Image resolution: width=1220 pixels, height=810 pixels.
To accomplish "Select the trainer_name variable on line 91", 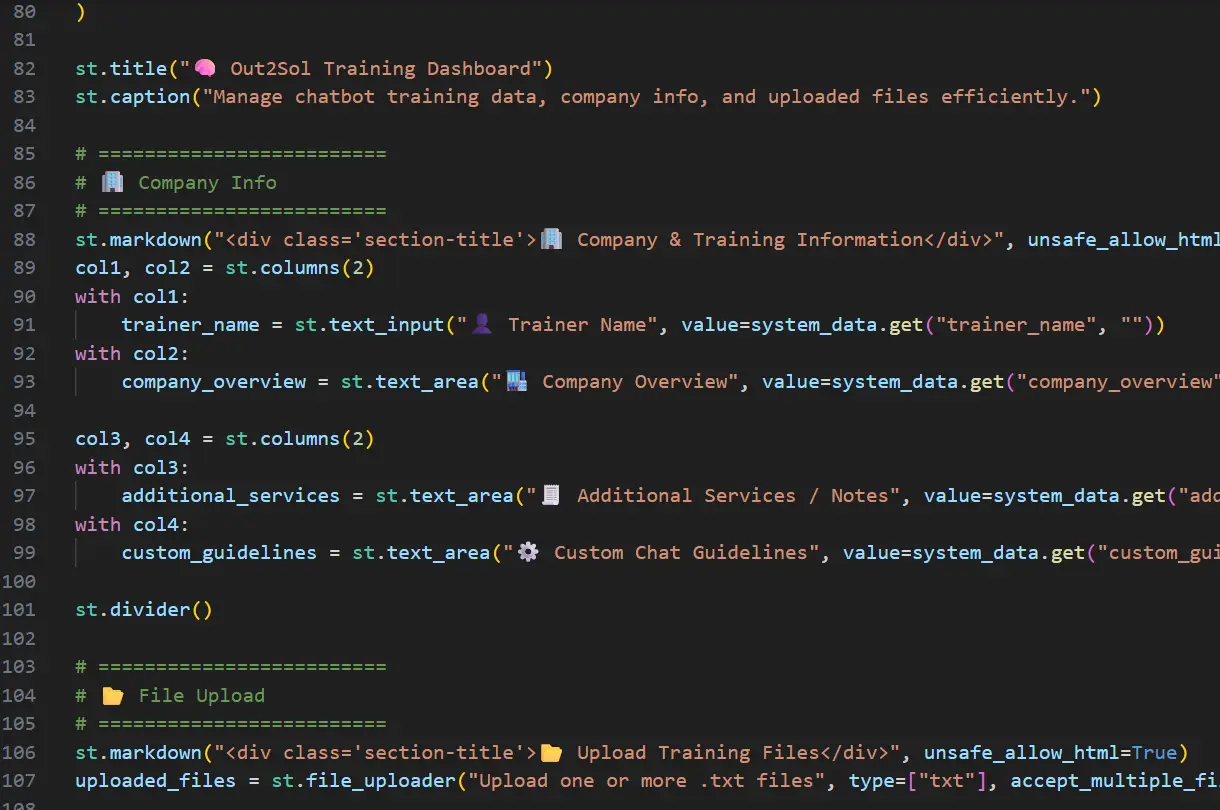I will click(x=189, y=324).
